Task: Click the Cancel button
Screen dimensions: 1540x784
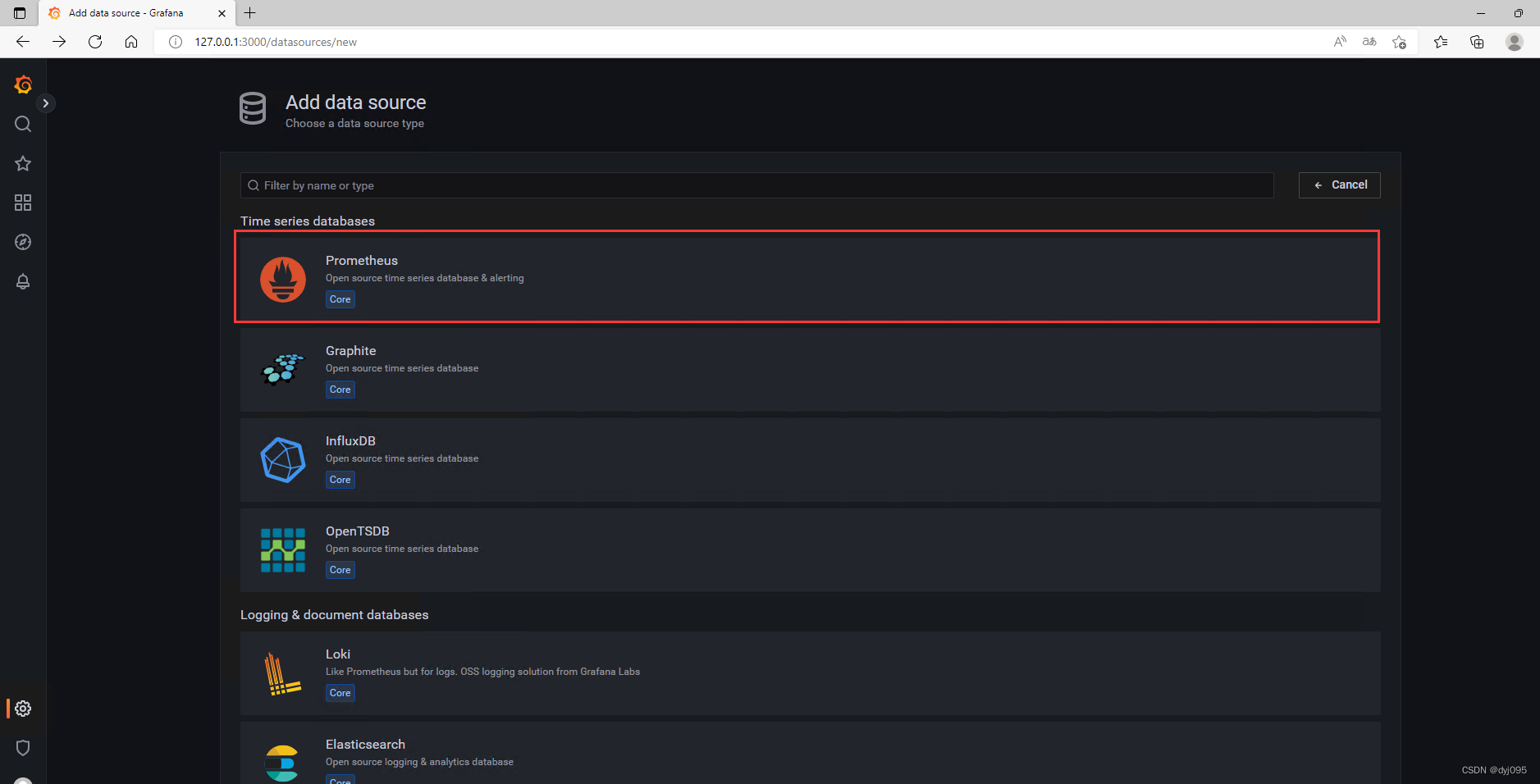Action: [x=1340, y=185]
